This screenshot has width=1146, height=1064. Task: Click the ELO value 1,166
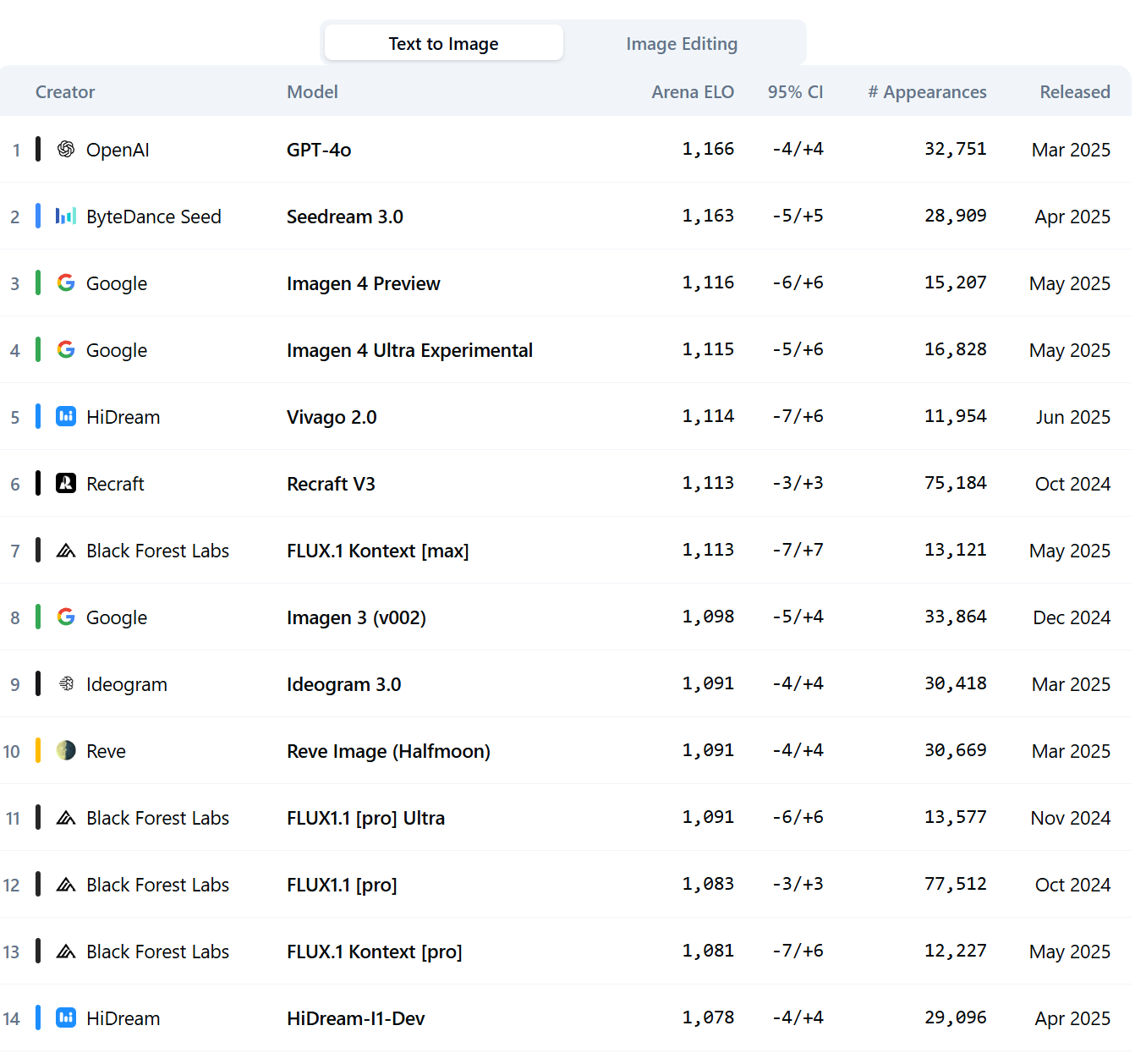coord(708,149)
